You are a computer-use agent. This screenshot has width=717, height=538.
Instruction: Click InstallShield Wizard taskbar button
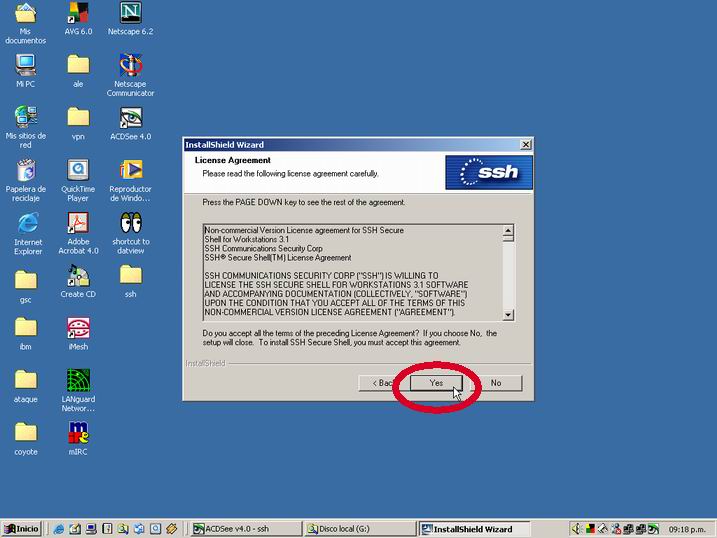coord(474,529)
